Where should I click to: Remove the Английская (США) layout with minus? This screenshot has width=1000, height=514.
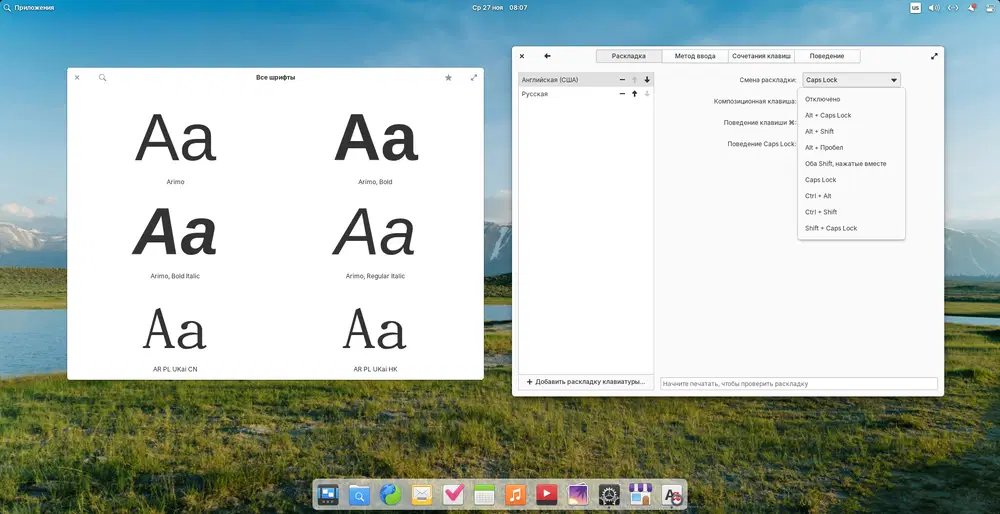coord(622,79)
